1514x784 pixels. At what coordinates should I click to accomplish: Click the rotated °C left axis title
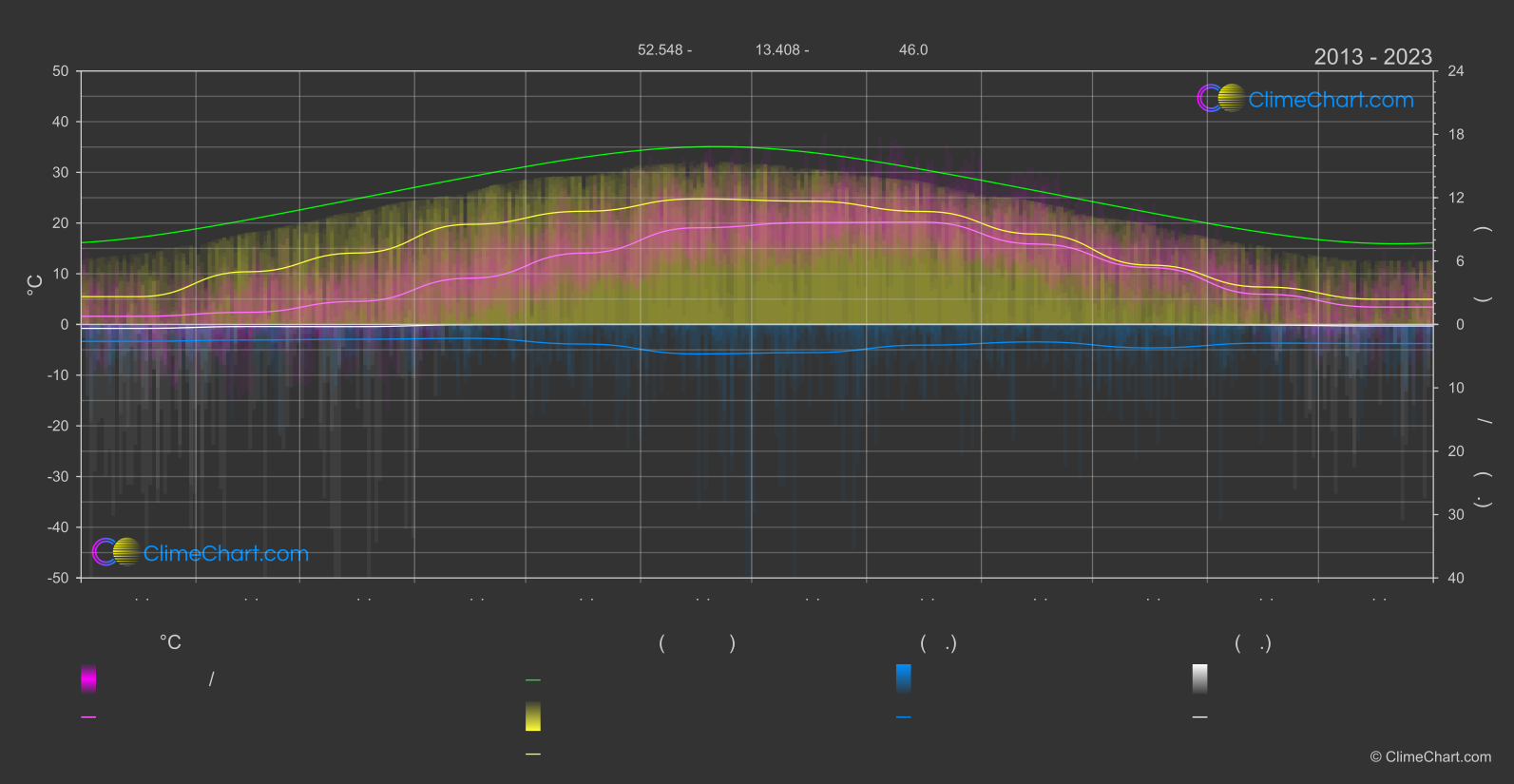[x=34, y=285]
